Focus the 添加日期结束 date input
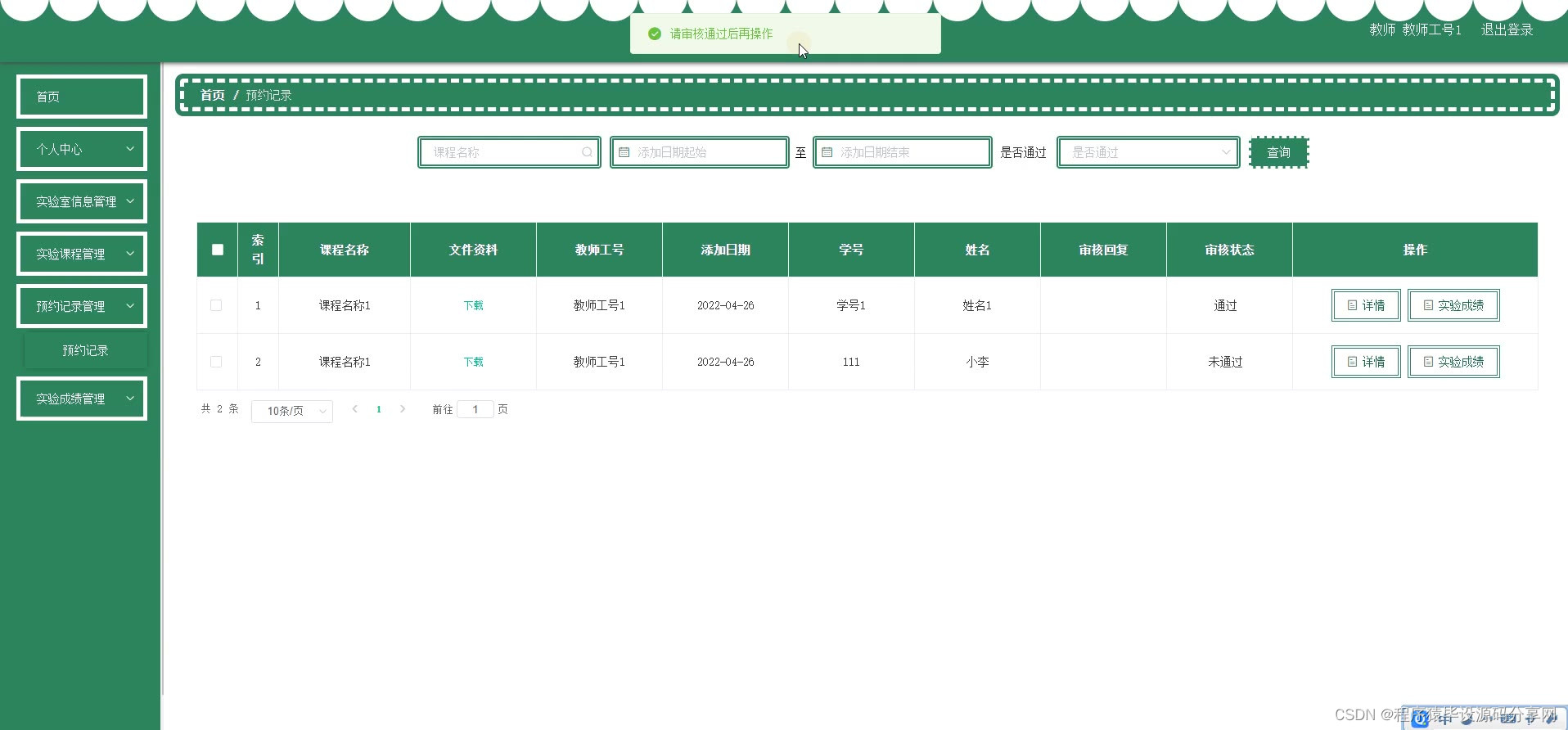The width and height of the screenshot is (1568, 730). (903, 152)
